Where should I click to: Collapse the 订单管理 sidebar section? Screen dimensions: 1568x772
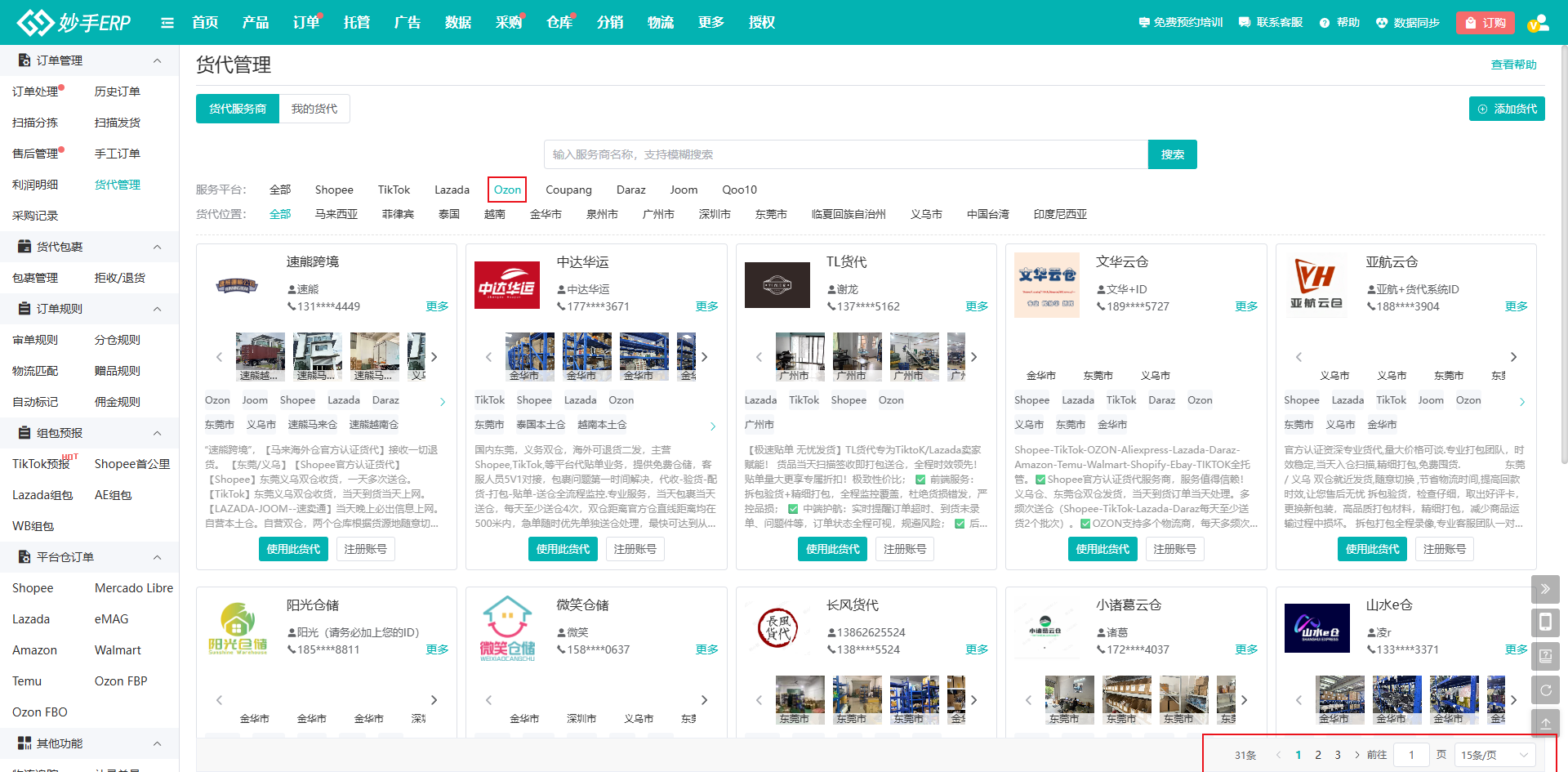pos(158,60)
